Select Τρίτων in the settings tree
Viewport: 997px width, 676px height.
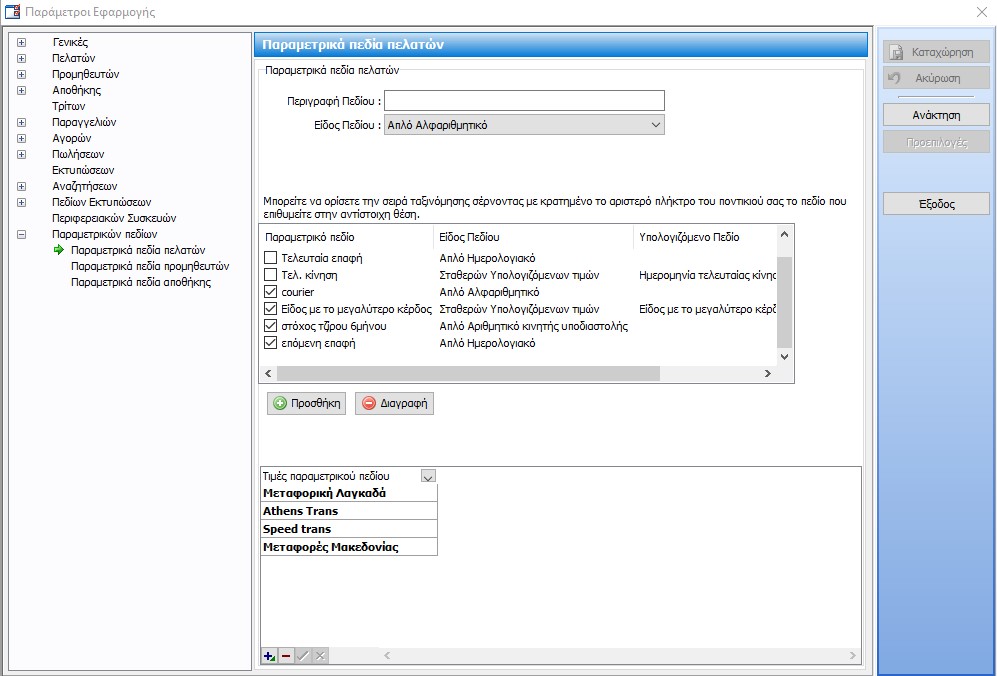[68, 106]
